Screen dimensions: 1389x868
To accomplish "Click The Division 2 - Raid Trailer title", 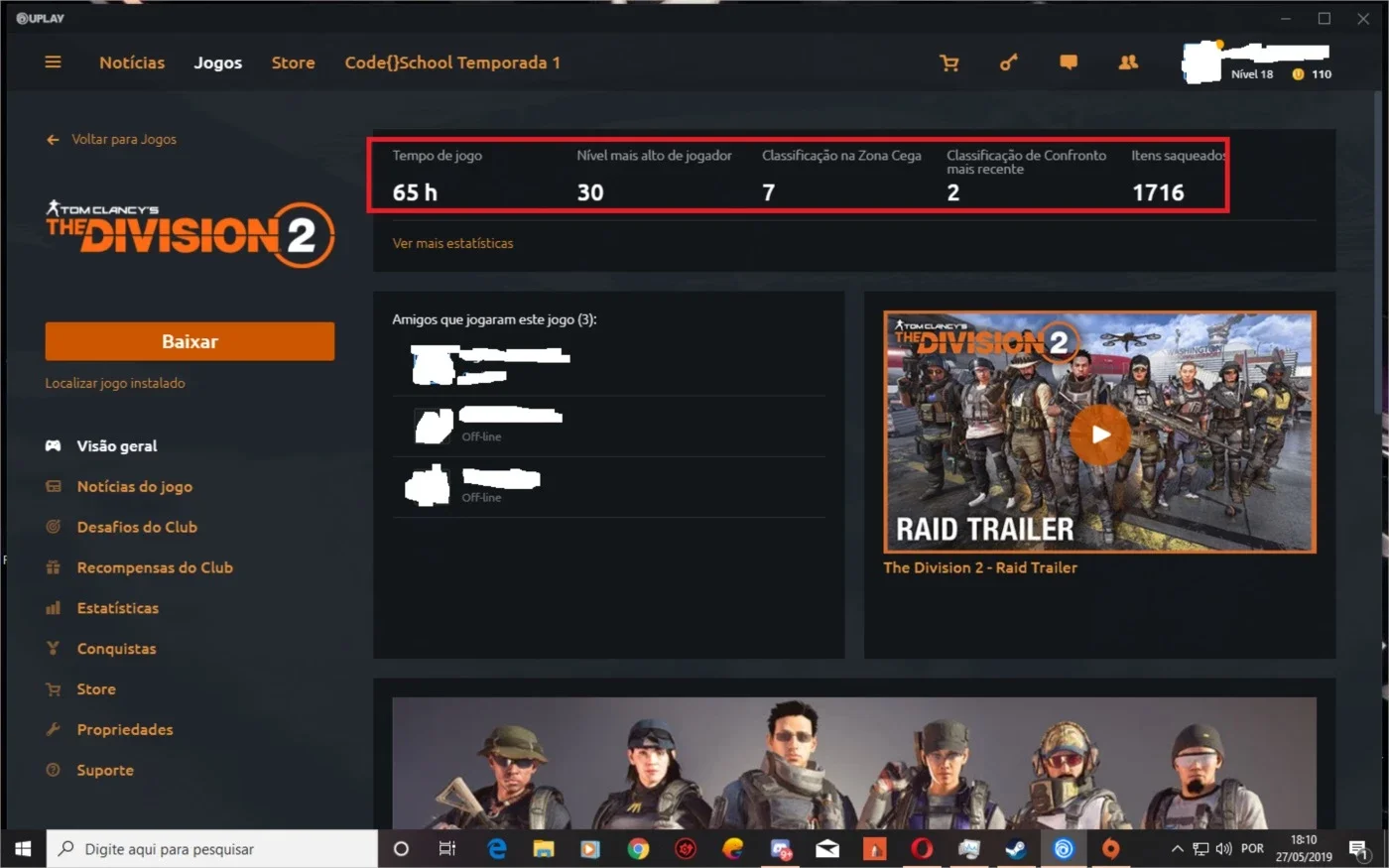I will click(980, 567).
